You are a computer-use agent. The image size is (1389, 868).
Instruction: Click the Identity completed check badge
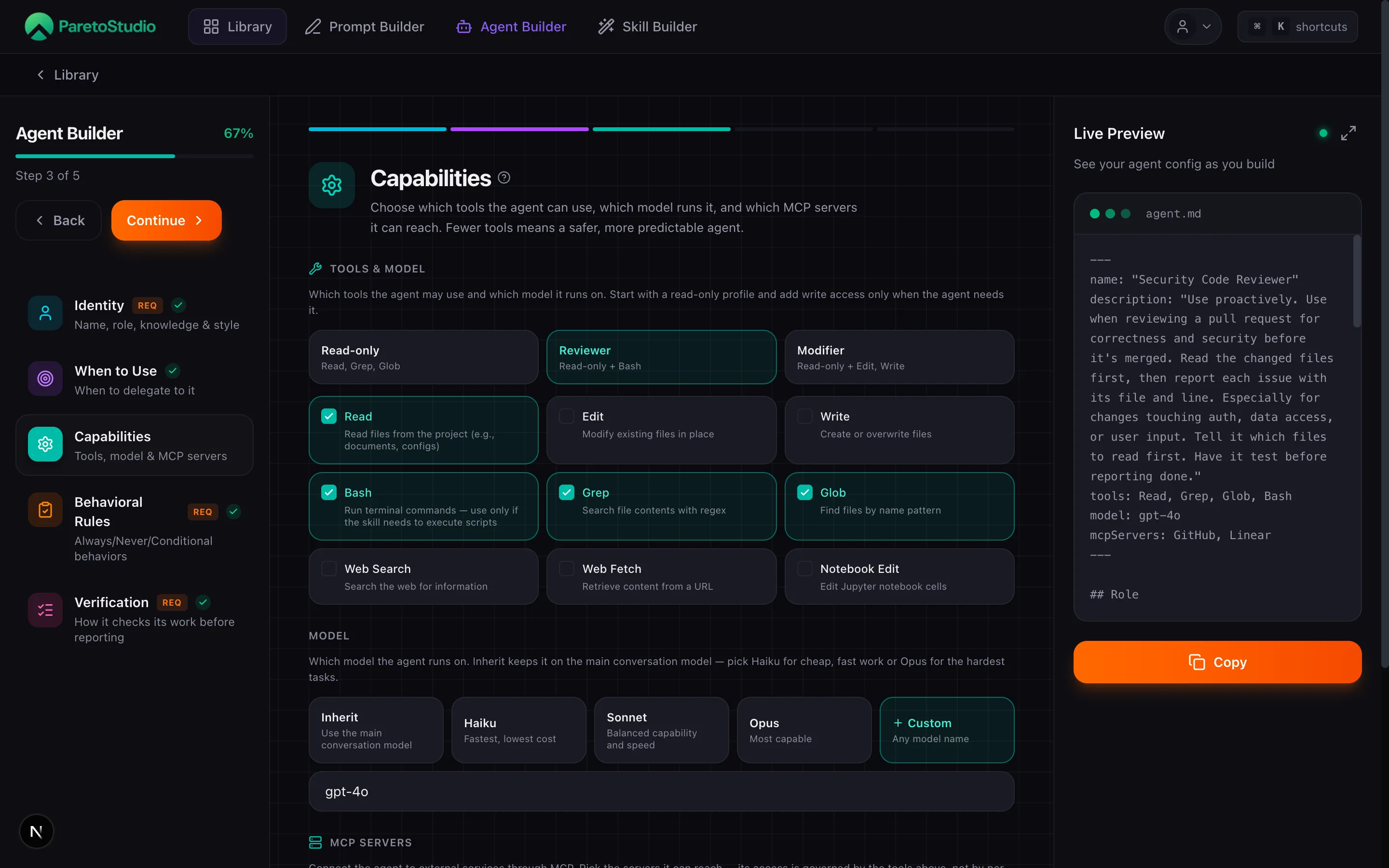(178, 305)
